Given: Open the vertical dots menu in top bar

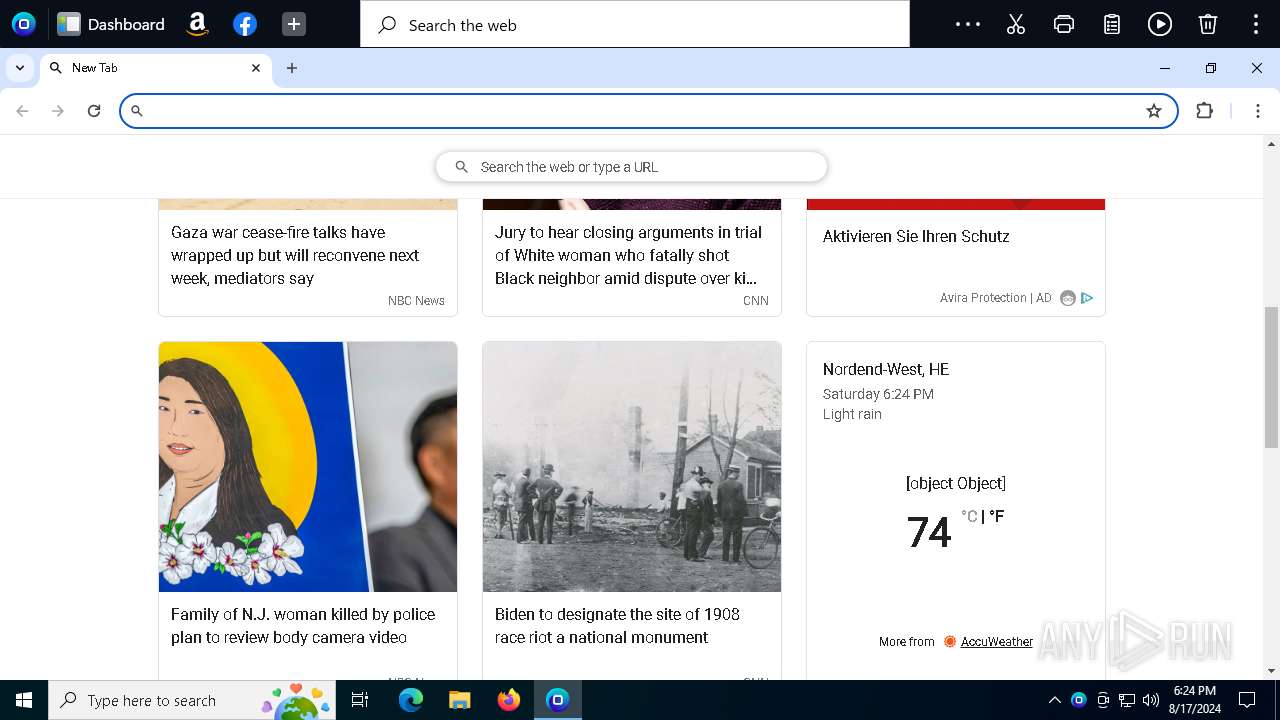Looking at the screenshot, I should tap(1256, 24).
